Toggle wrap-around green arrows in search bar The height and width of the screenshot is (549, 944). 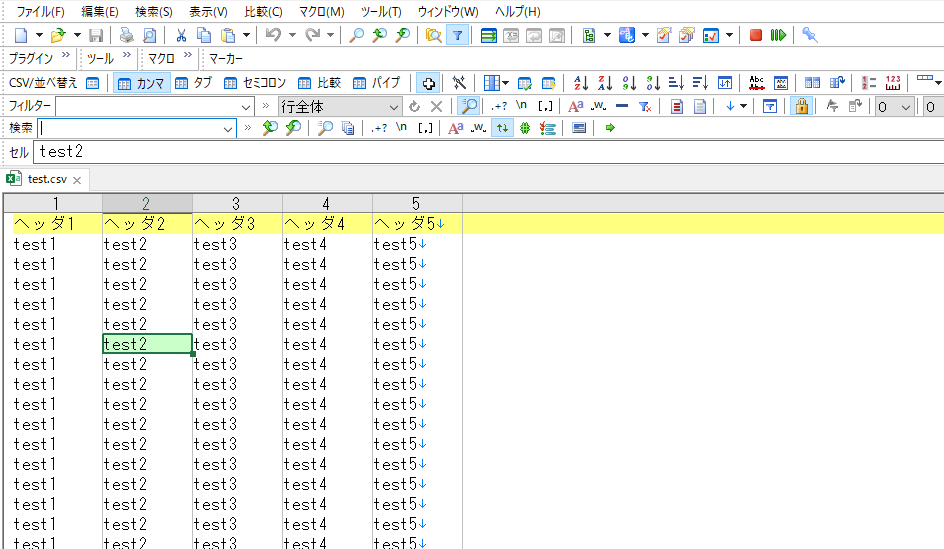502,128
